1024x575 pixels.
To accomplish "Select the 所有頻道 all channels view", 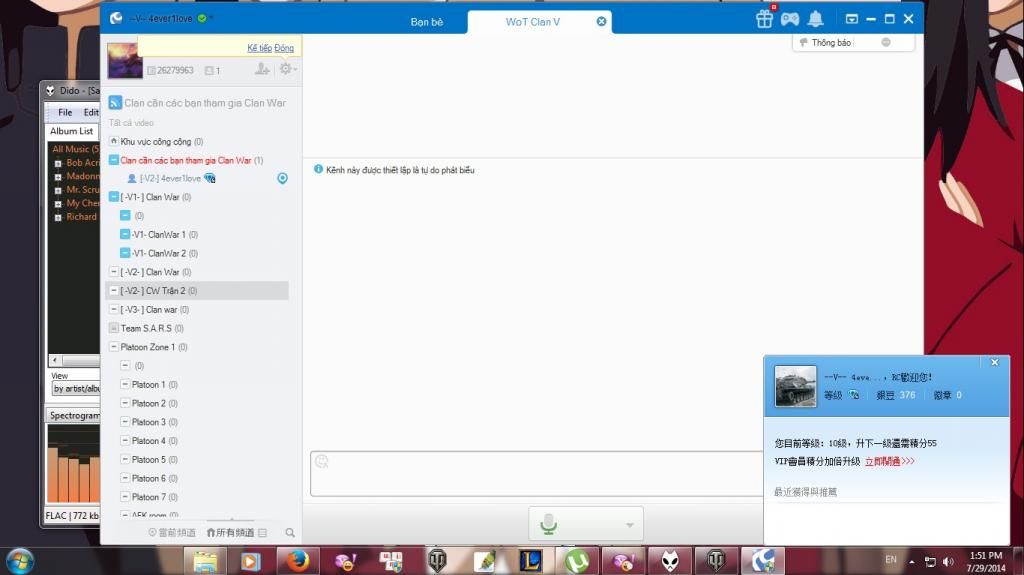I will pyautogui.click(x=230, y=533).
